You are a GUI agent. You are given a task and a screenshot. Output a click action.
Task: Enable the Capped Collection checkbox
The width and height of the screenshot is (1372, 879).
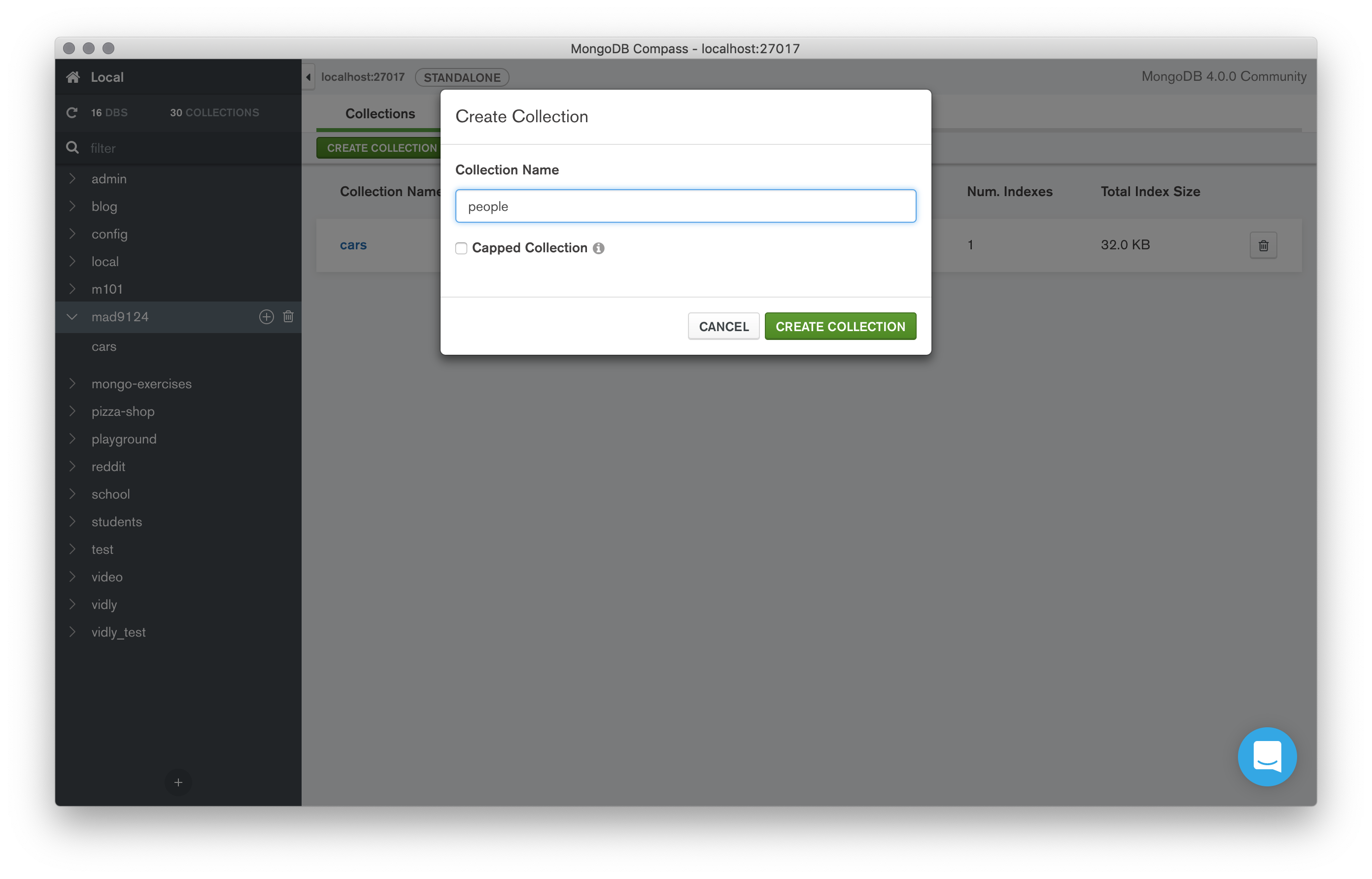point(461,248)
